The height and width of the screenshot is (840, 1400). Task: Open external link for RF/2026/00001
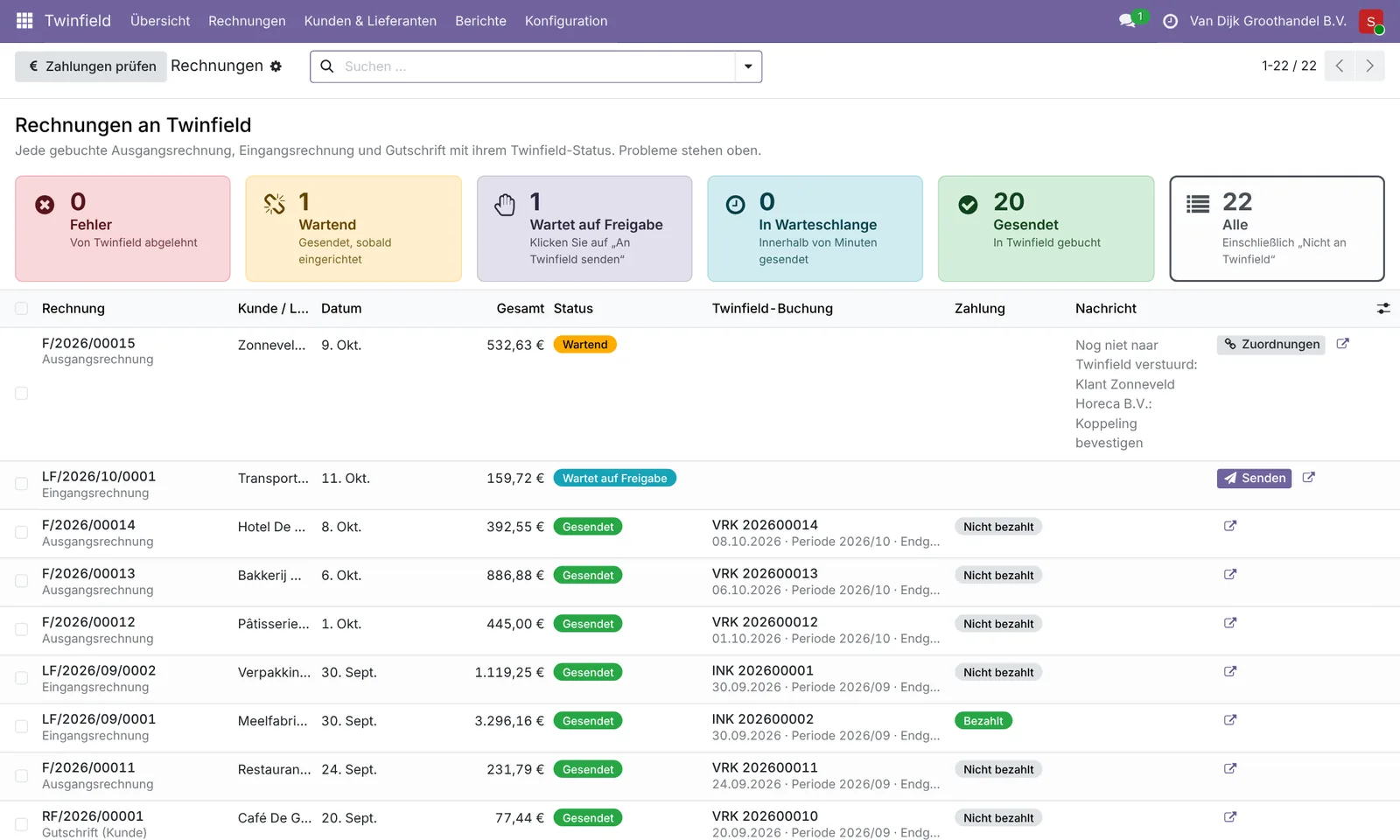tap(1230, 817)
